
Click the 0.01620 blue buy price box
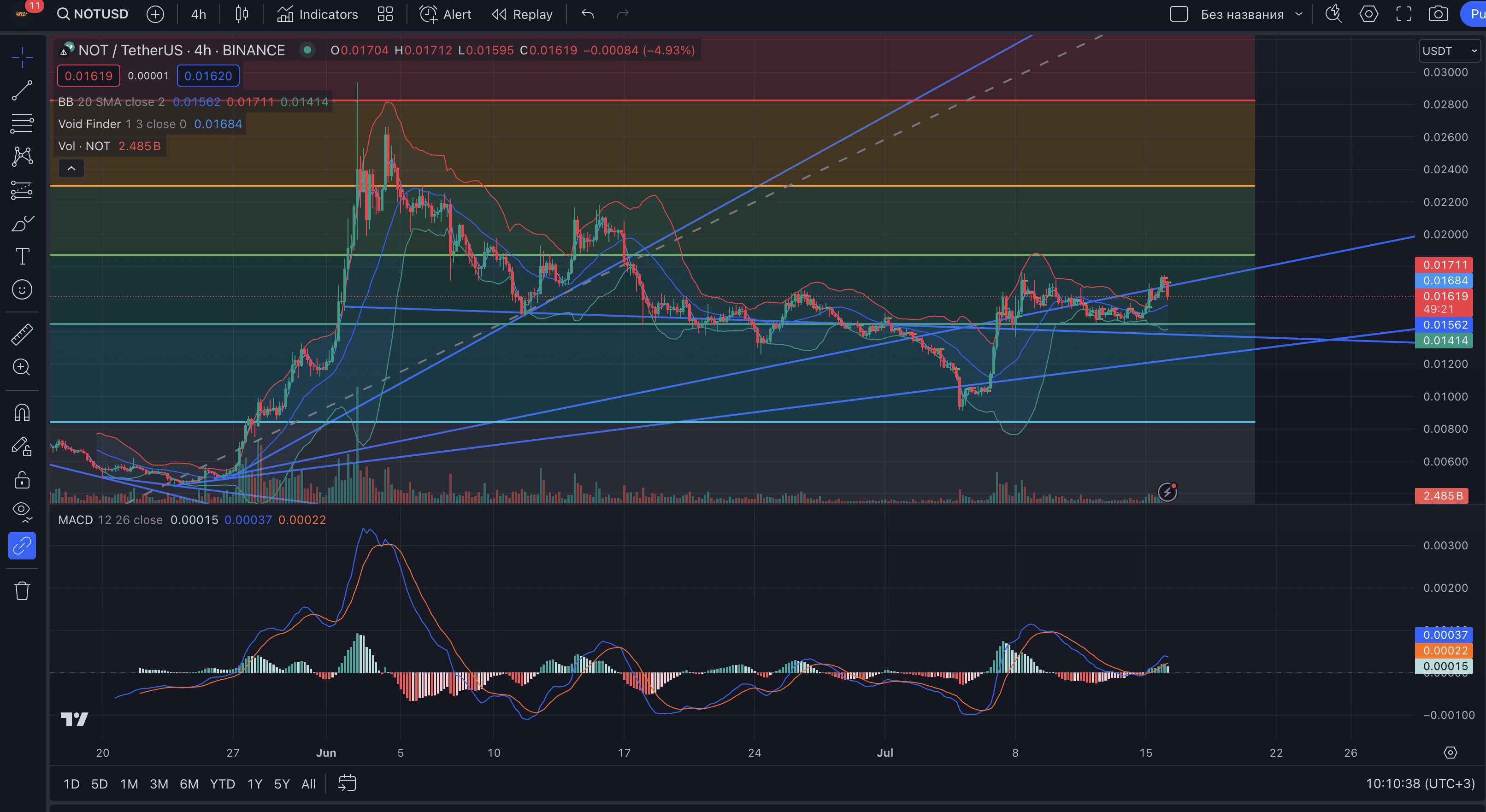click(x=208, y=76)
